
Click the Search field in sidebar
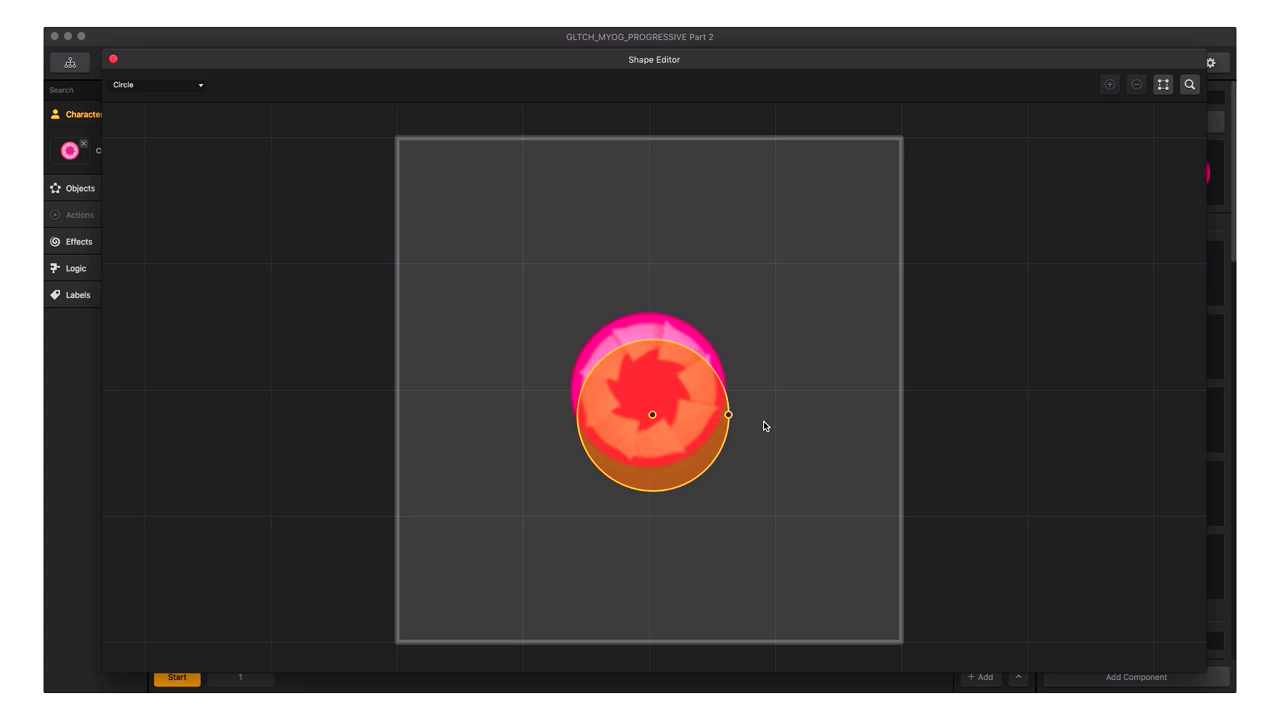tap(74, 90)
